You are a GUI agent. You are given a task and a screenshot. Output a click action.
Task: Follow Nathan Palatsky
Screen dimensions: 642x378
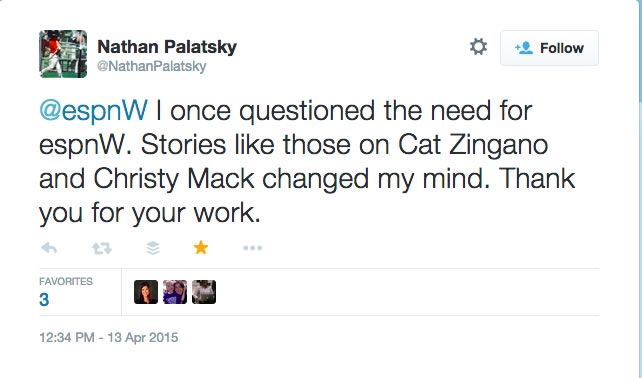(x=549, y=48)
